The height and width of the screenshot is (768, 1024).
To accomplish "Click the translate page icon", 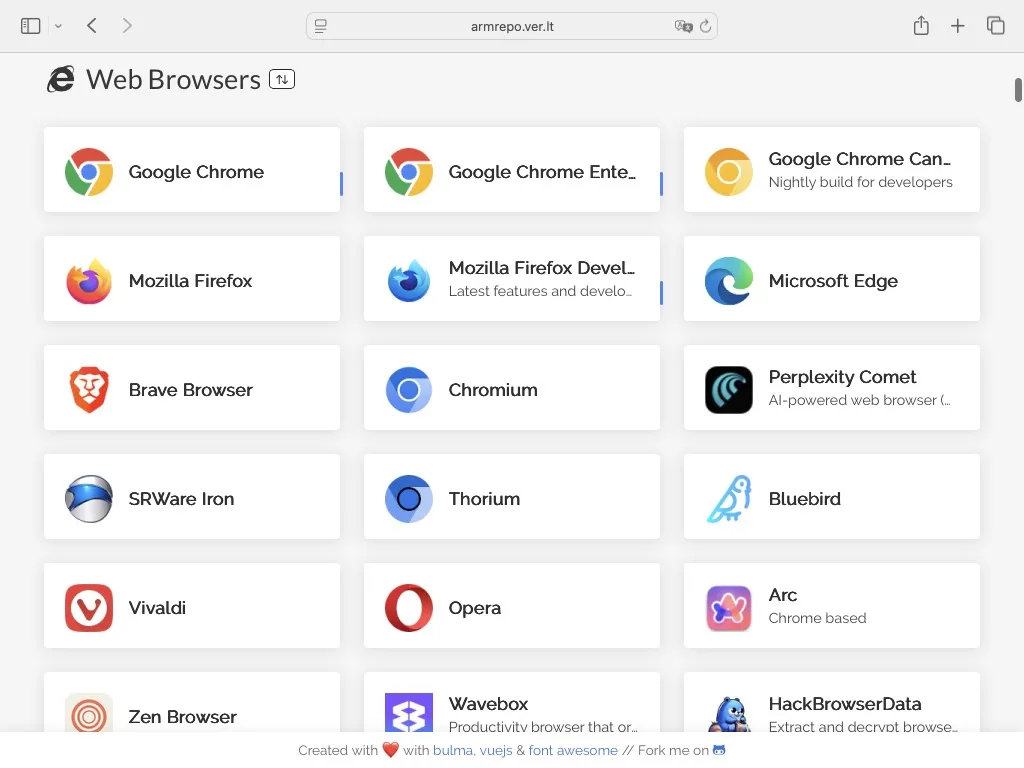I will pyautogui.click(x=683, y=26).
